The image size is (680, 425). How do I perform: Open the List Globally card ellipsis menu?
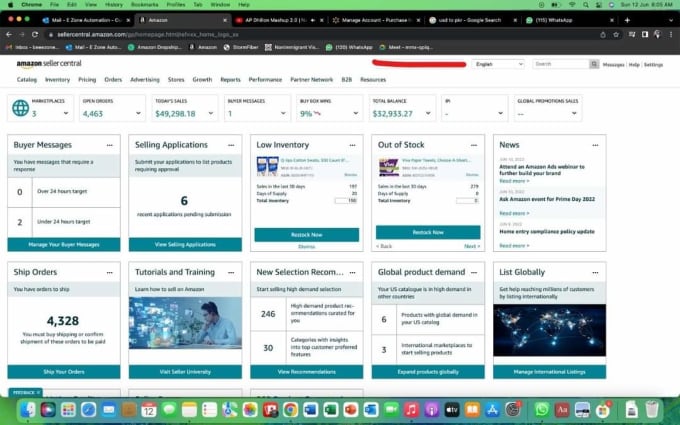[x=595, y=272]
